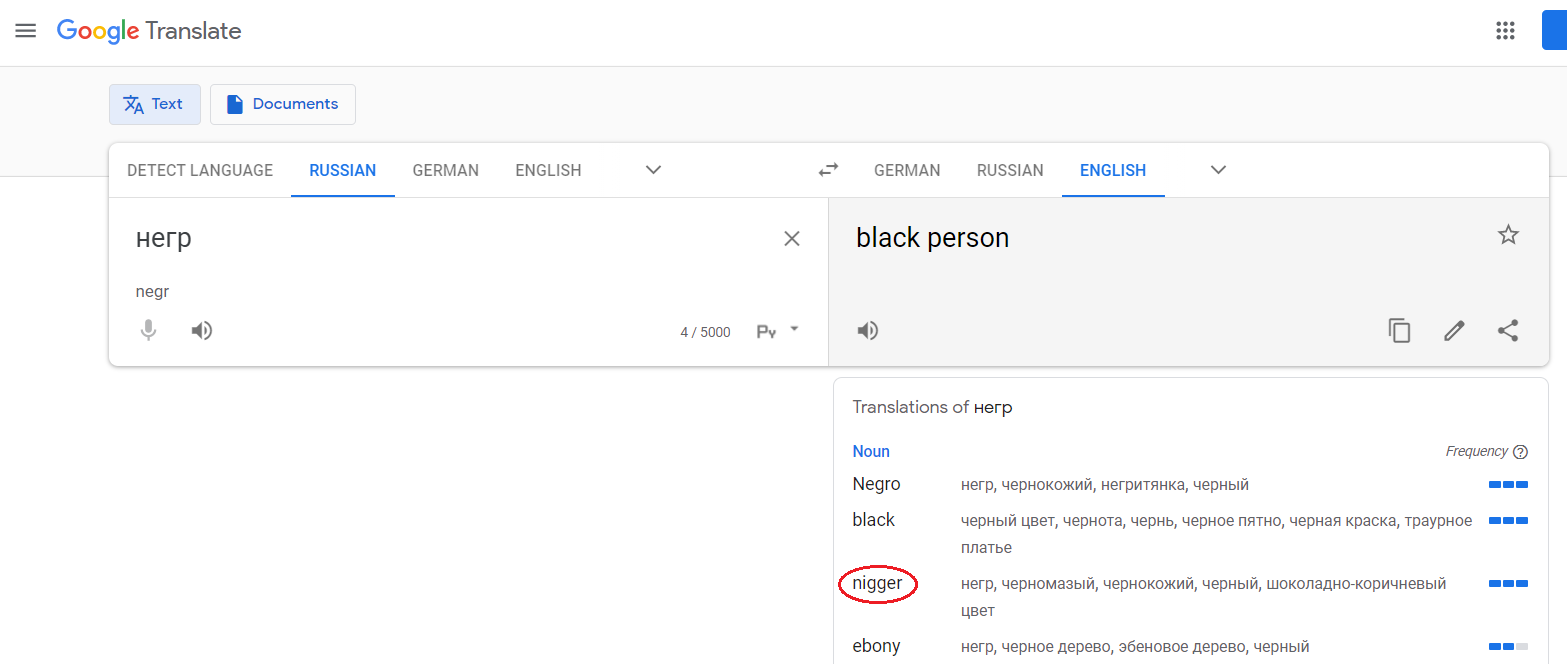Select Russian as source language

click(343, 170)
